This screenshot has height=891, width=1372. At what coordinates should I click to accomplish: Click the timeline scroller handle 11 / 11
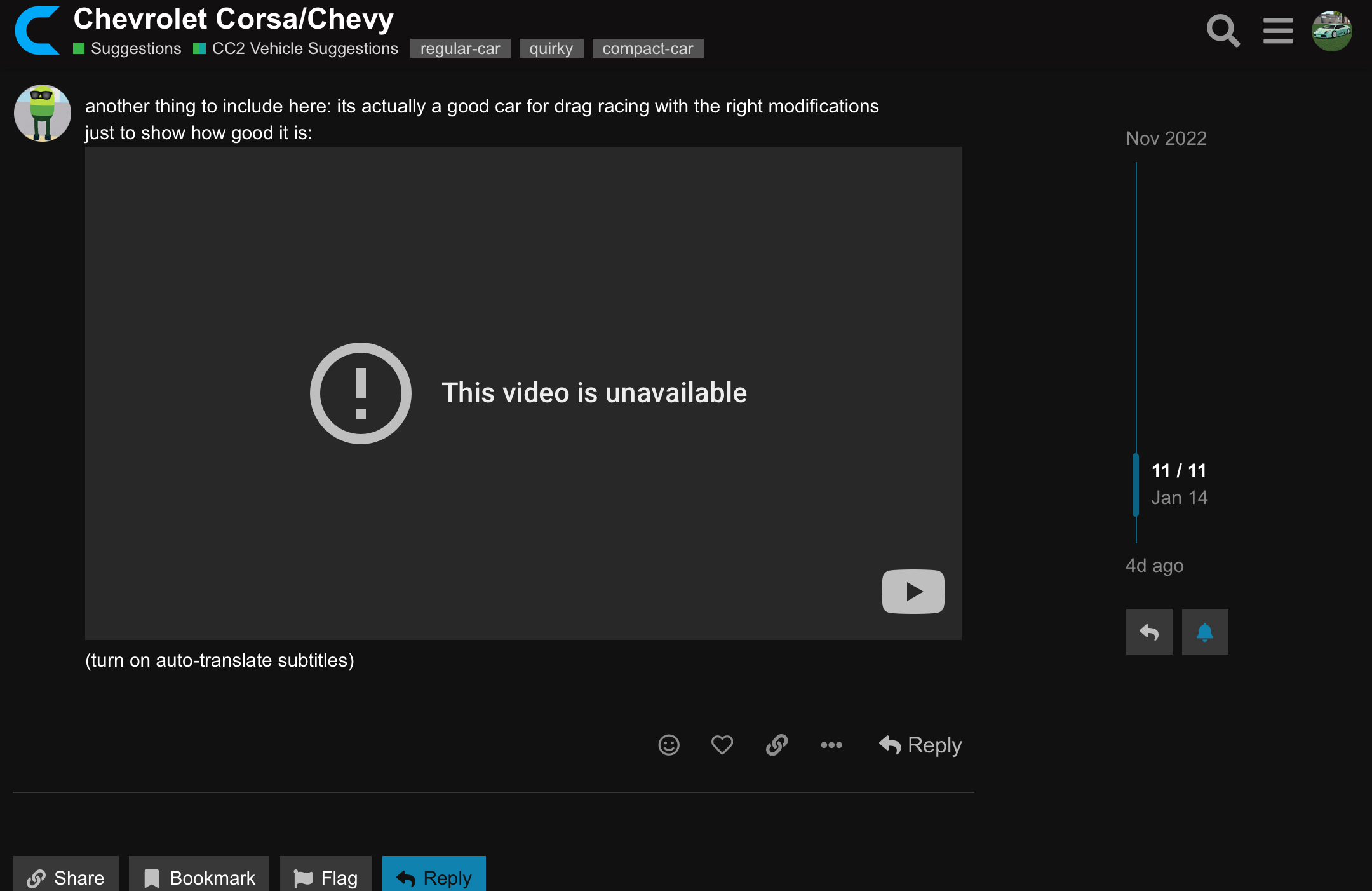point(1178,484)
